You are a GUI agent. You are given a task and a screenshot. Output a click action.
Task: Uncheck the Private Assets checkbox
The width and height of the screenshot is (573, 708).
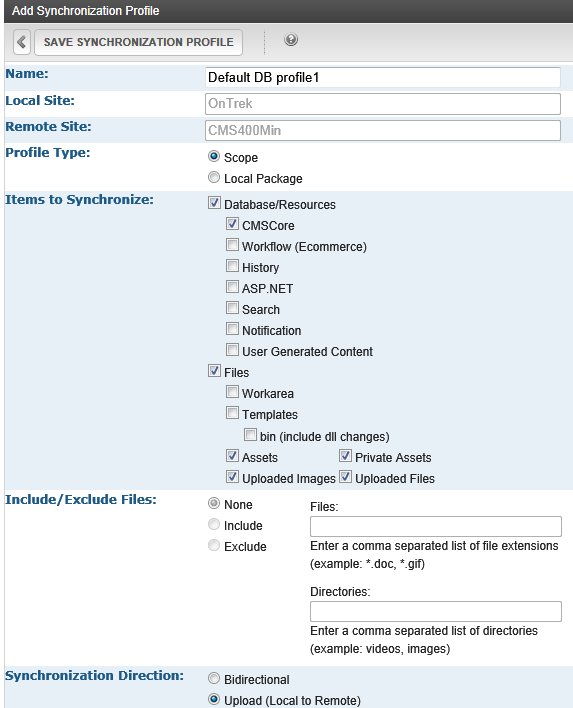(345, 456)
